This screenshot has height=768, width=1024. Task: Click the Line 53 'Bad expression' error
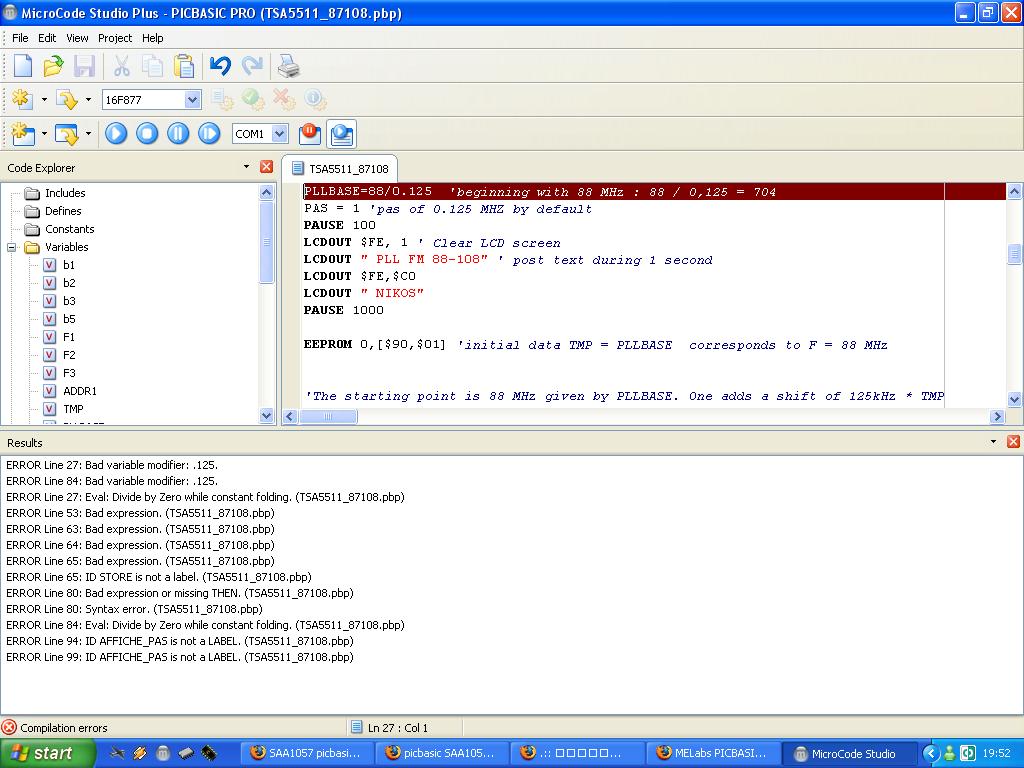(x=140, y=513)
